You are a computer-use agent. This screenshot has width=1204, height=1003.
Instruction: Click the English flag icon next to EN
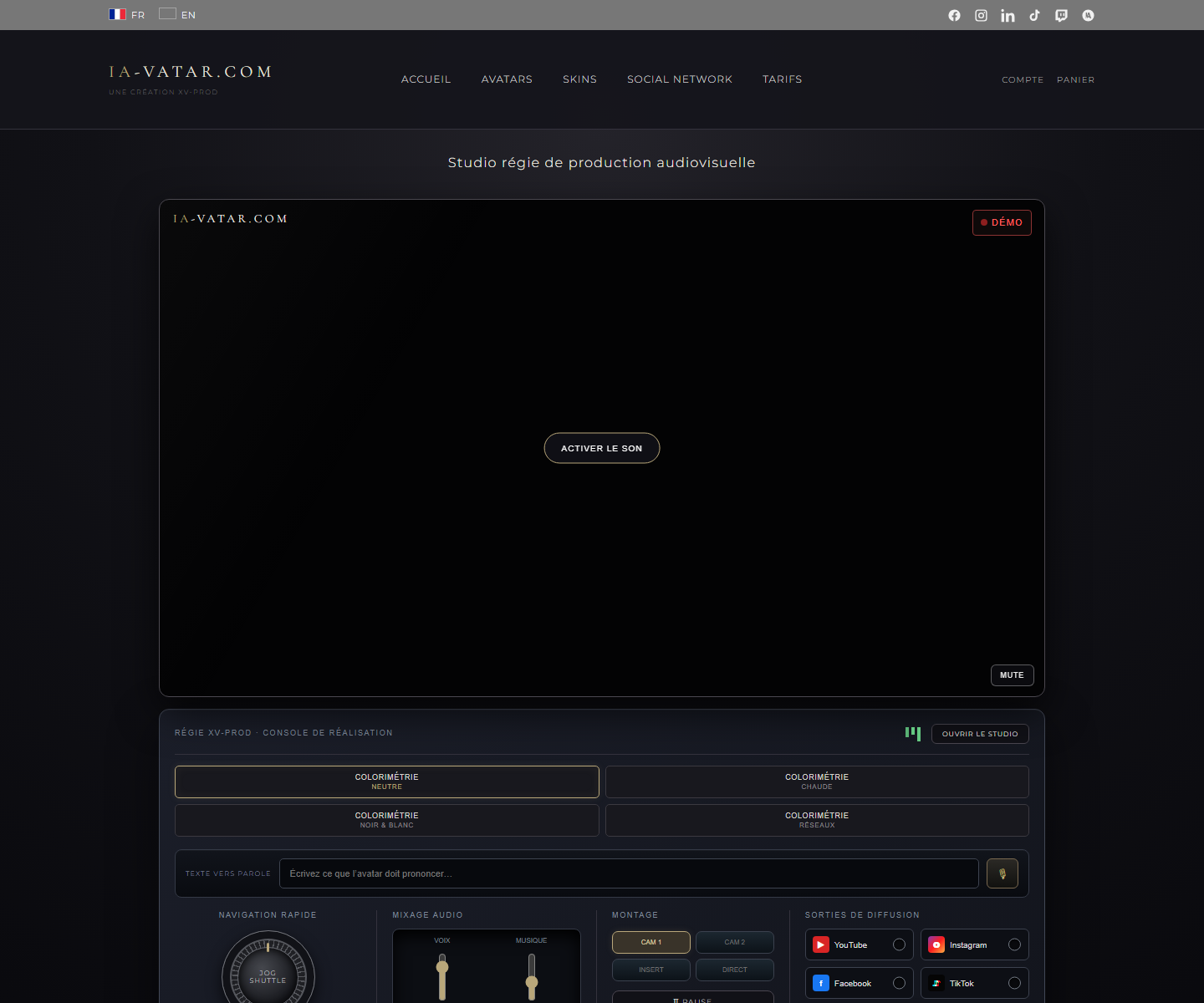point(167,14)
